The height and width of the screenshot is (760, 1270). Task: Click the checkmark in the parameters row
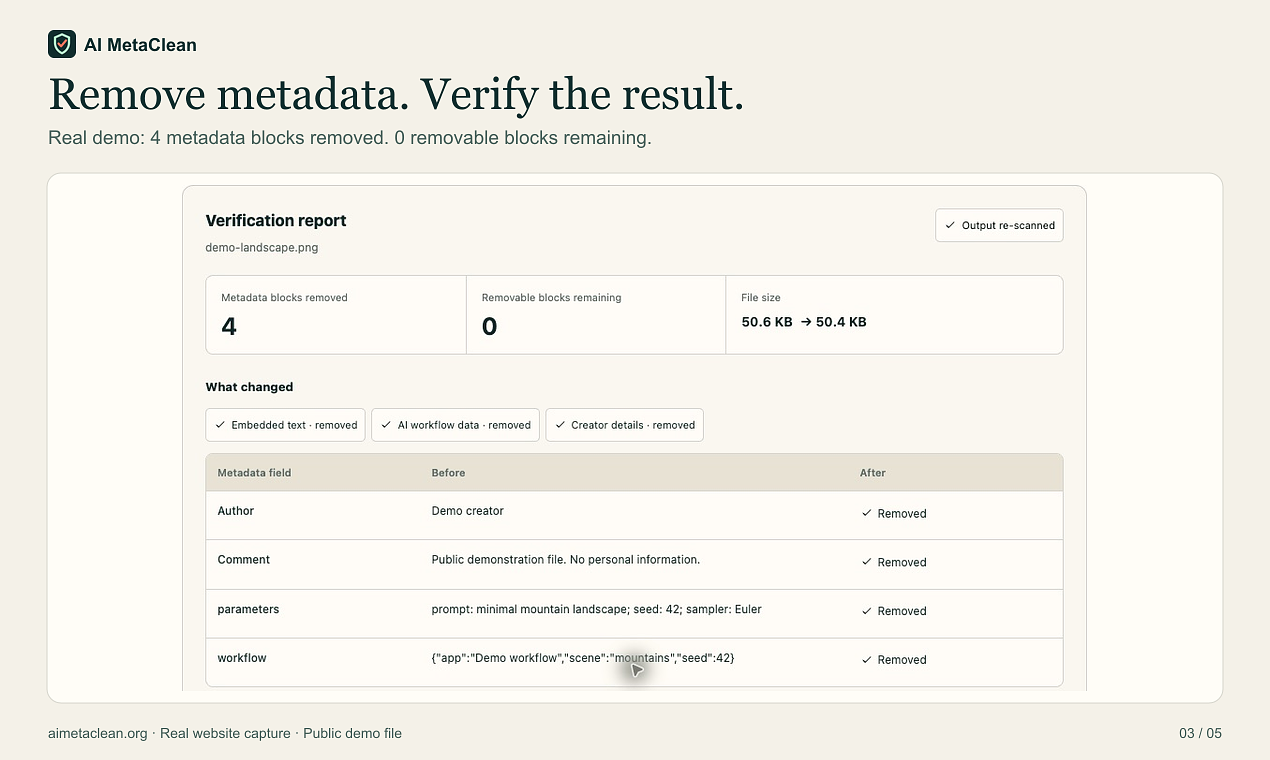[x=867, y=611]
